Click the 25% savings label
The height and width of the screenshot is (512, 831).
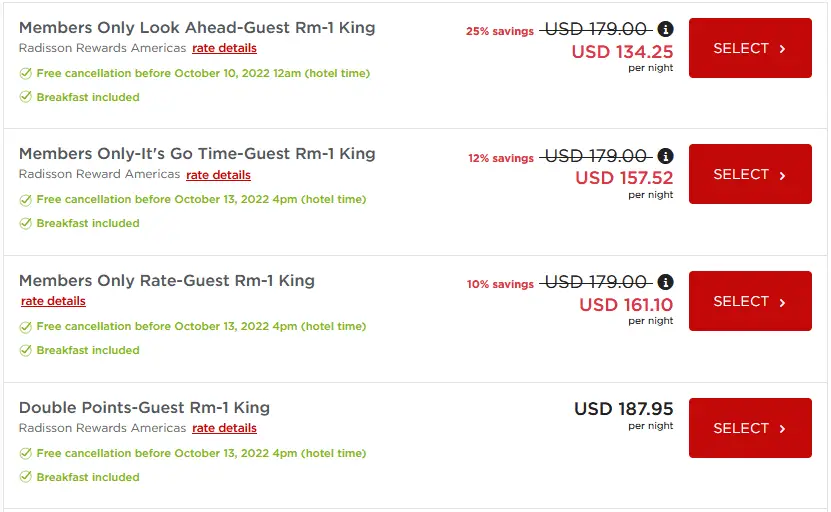(499, 31)
